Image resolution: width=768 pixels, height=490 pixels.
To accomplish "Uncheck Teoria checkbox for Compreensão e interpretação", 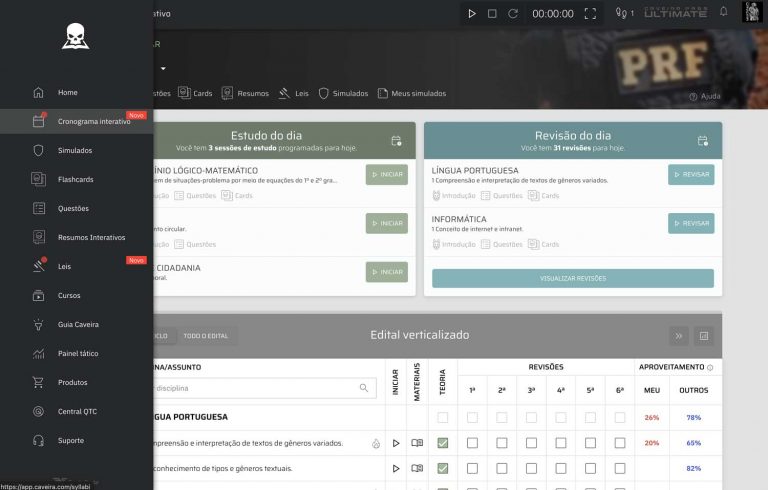I will pos(443,442).
